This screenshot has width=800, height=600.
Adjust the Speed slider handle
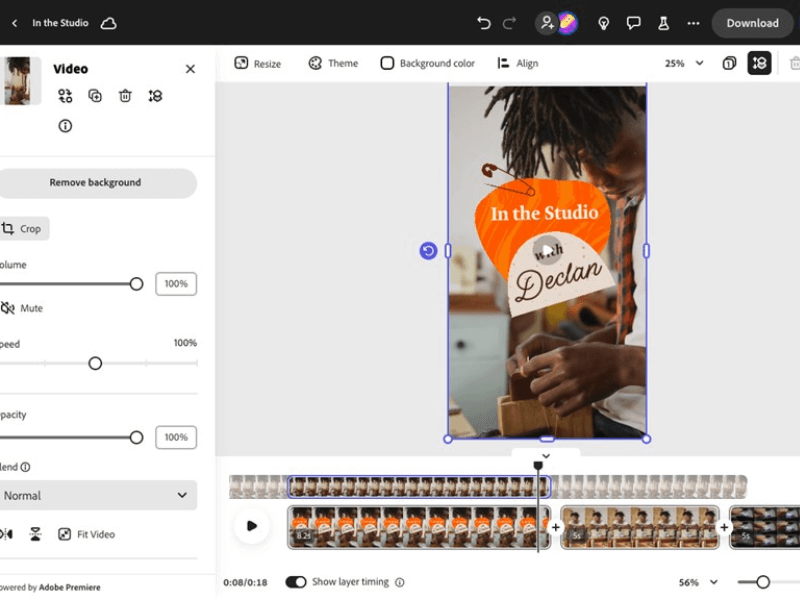coord(95,363)
